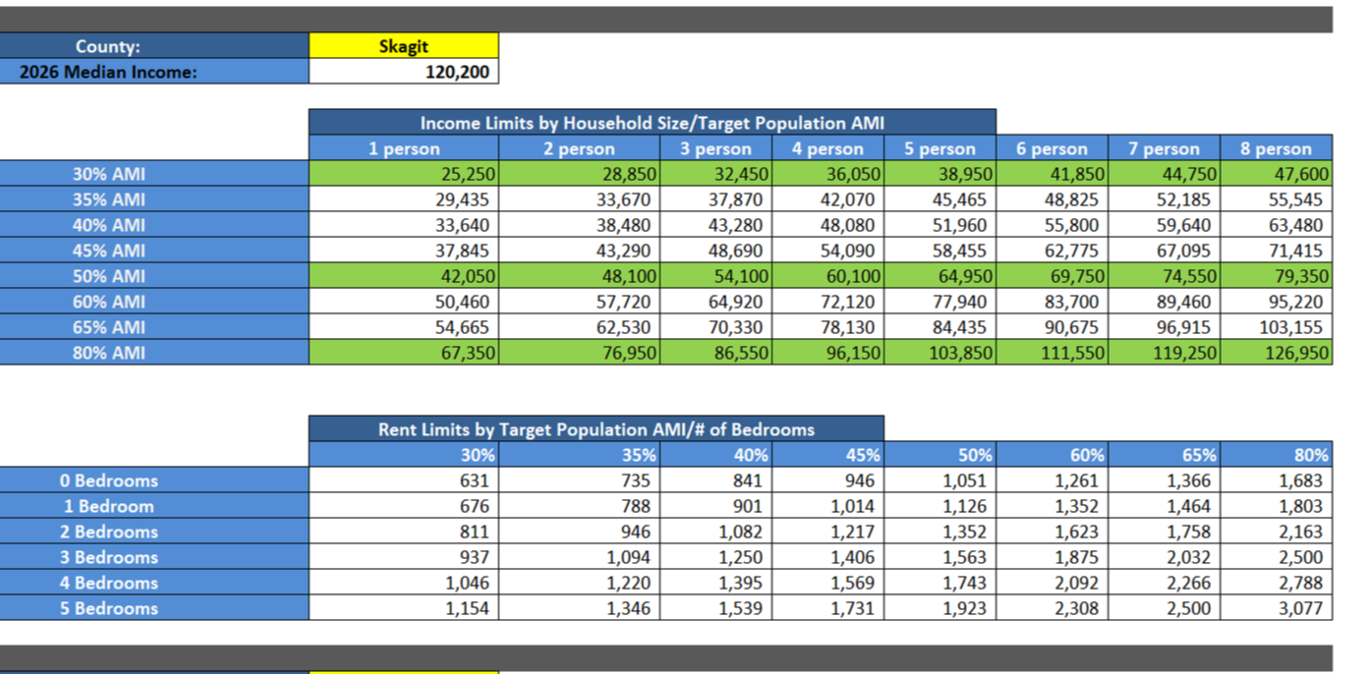
Task: Select the 3 Bedrooms row label
Action: point(154,557)
